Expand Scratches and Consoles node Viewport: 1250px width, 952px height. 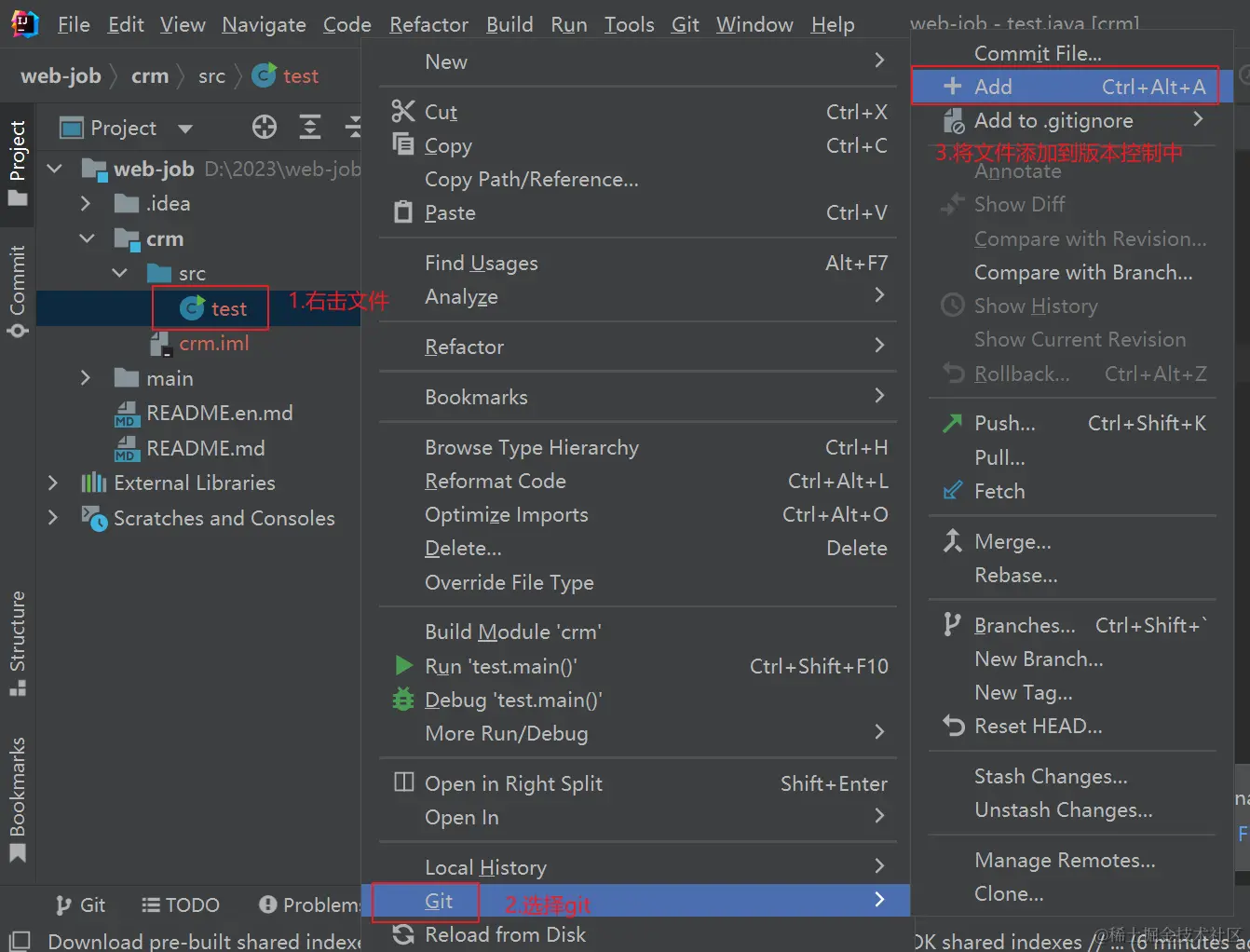(x=53, y=518)
